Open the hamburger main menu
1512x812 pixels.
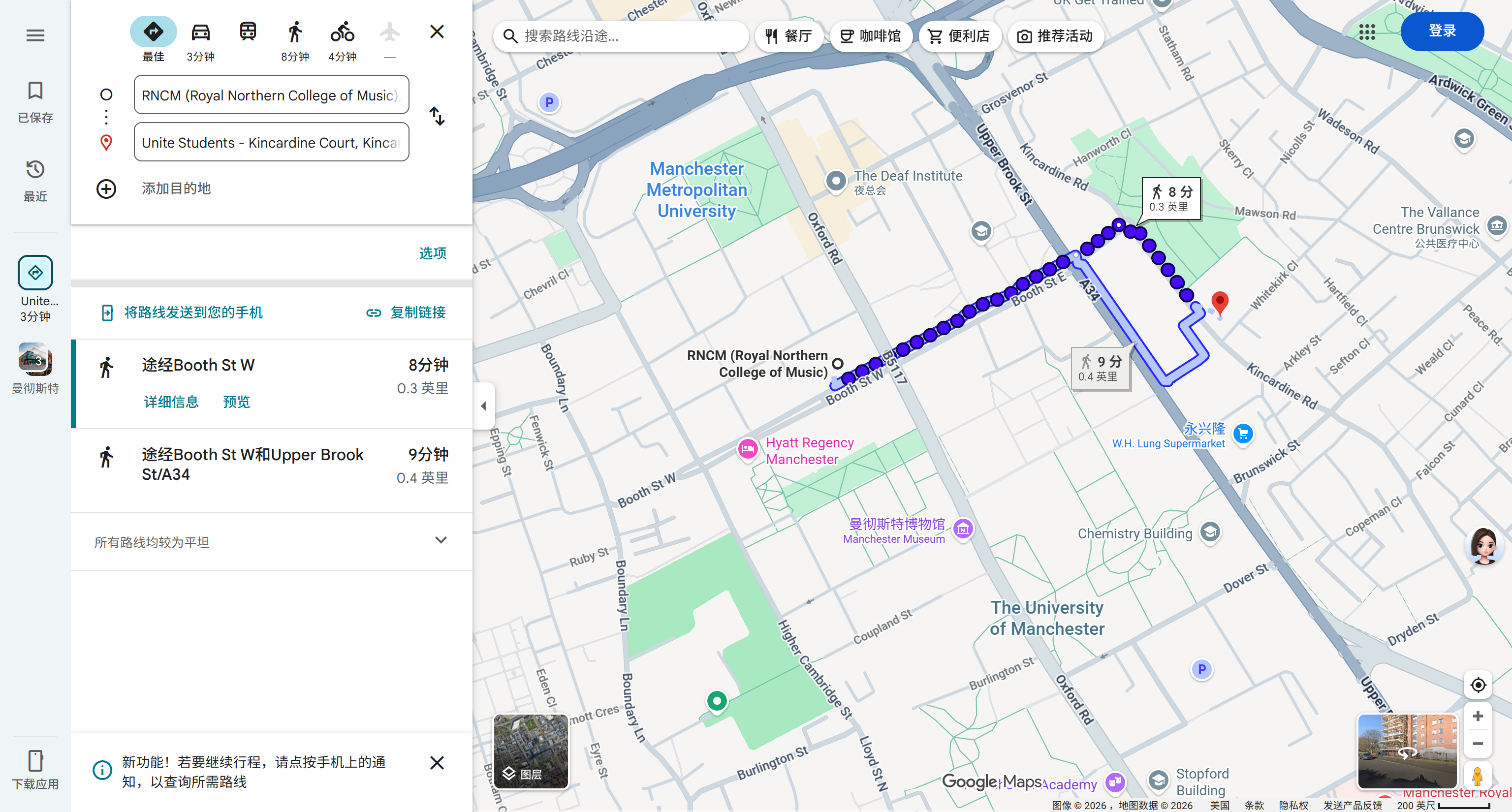coord(35,35)
